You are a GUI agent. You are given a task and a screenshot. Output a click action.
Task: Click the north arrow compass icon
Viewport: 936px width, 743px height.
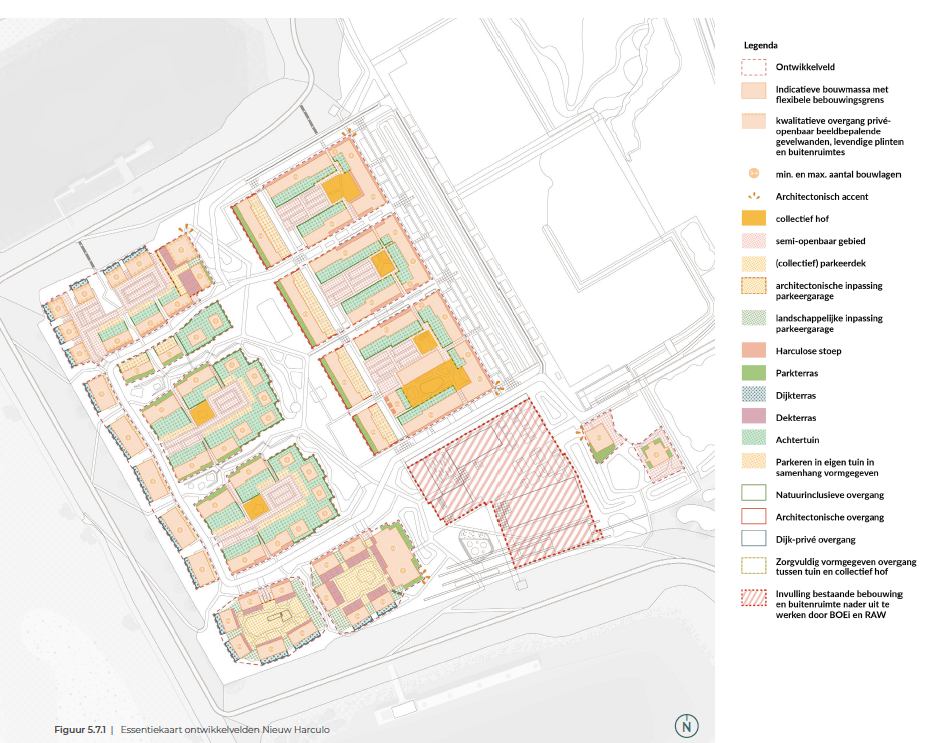686,726
